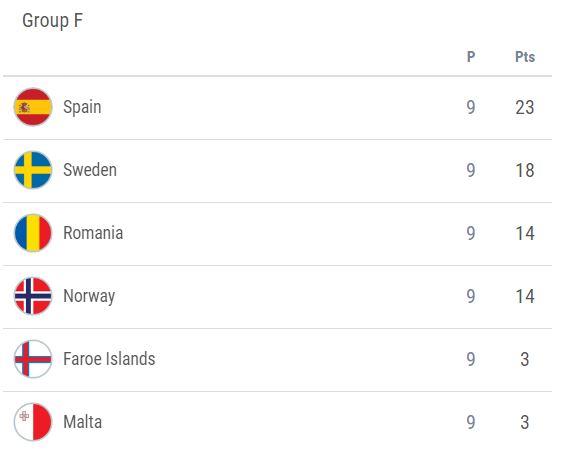The image size is (575, 469).
Task: Click the Group F heading
Action: (52, 21)
